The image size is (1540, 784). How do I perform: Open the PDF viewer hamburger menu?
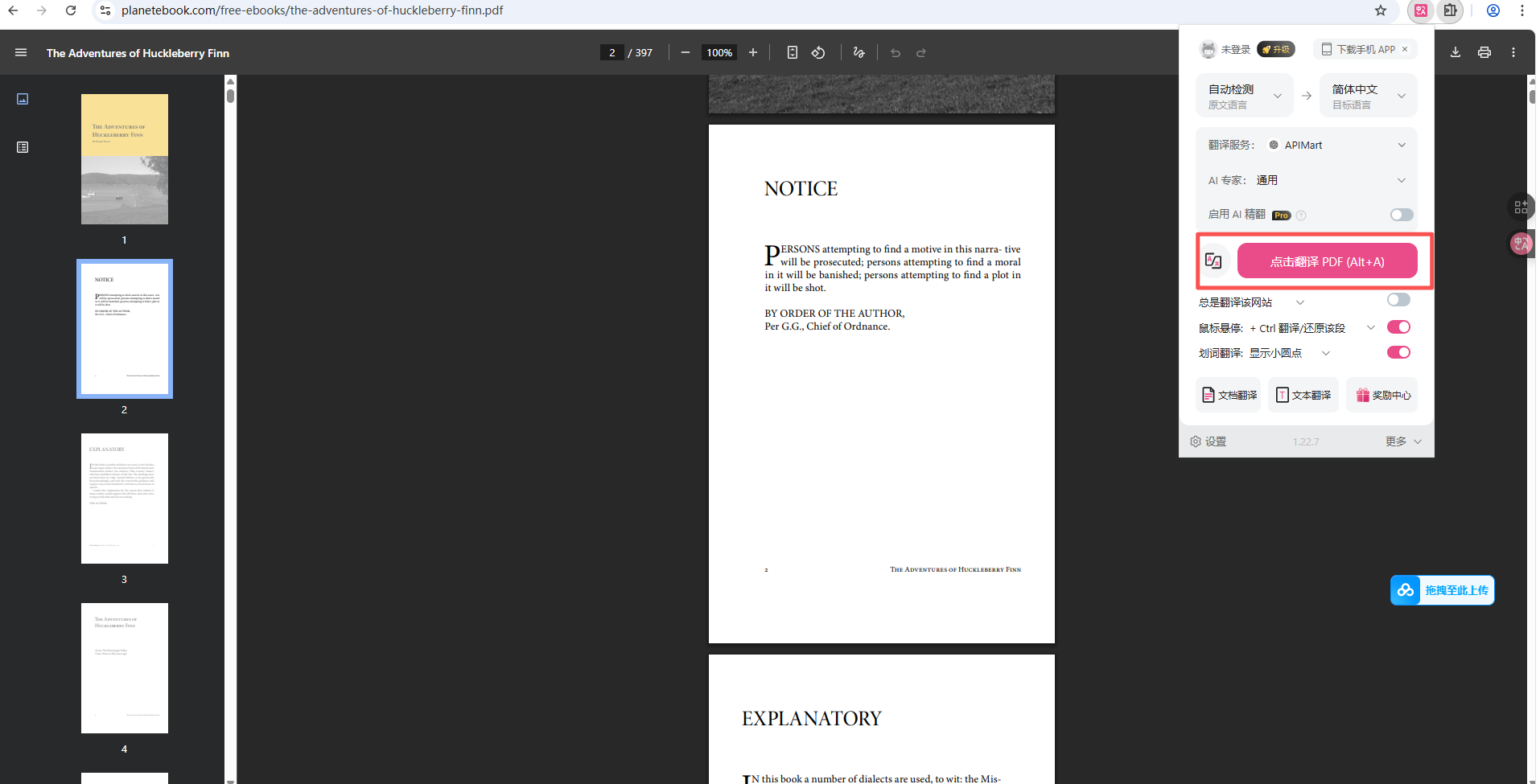21,52
